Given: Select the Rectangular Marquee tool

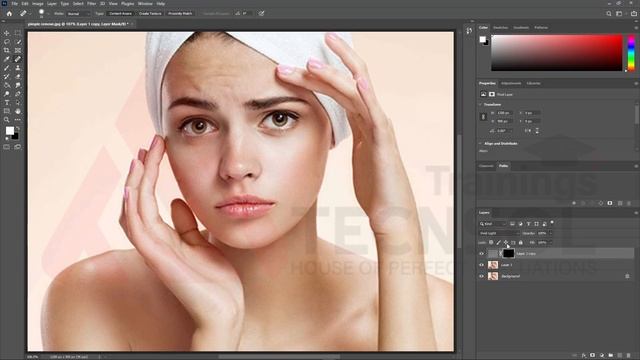Looking at the screenshot, I should pos(18,33).
